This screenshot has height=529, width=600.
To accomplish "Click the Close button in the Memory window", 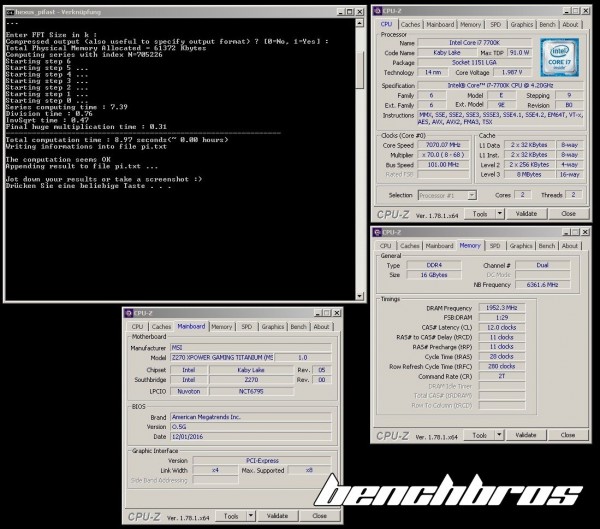I will 567,435.
